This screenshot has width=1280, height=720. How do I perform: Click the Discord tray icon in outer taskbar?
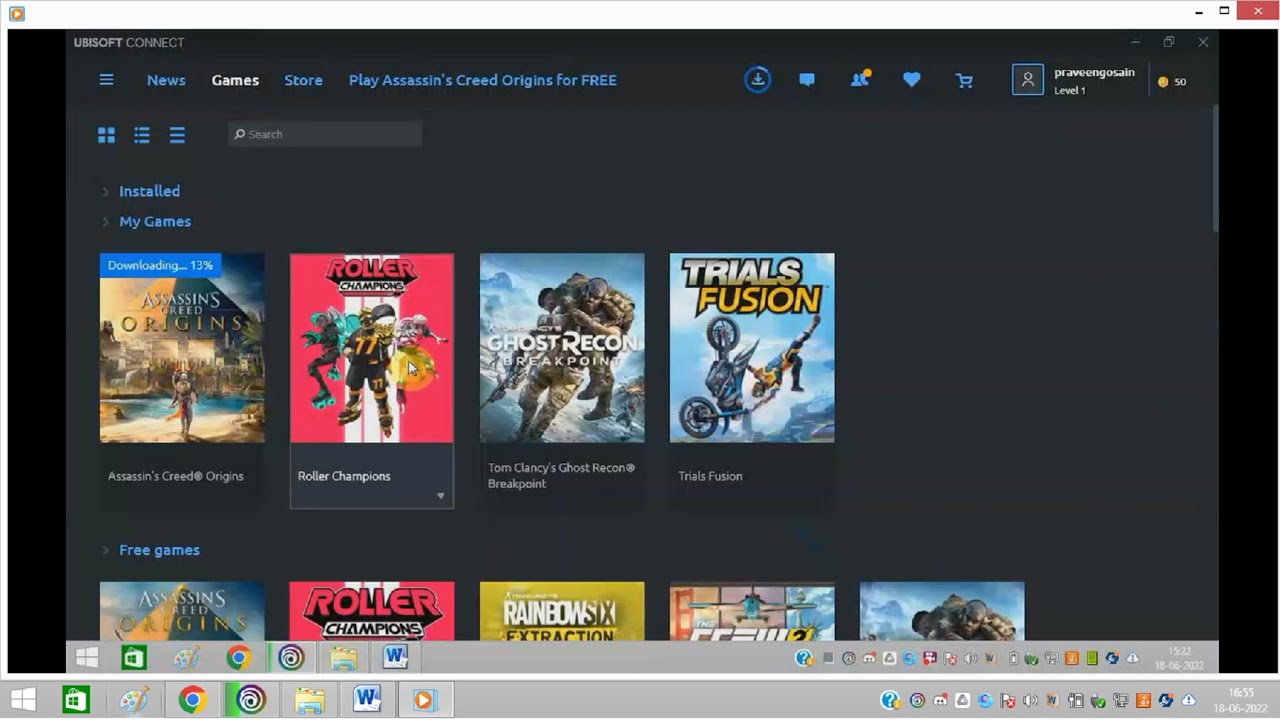point(940,700)
